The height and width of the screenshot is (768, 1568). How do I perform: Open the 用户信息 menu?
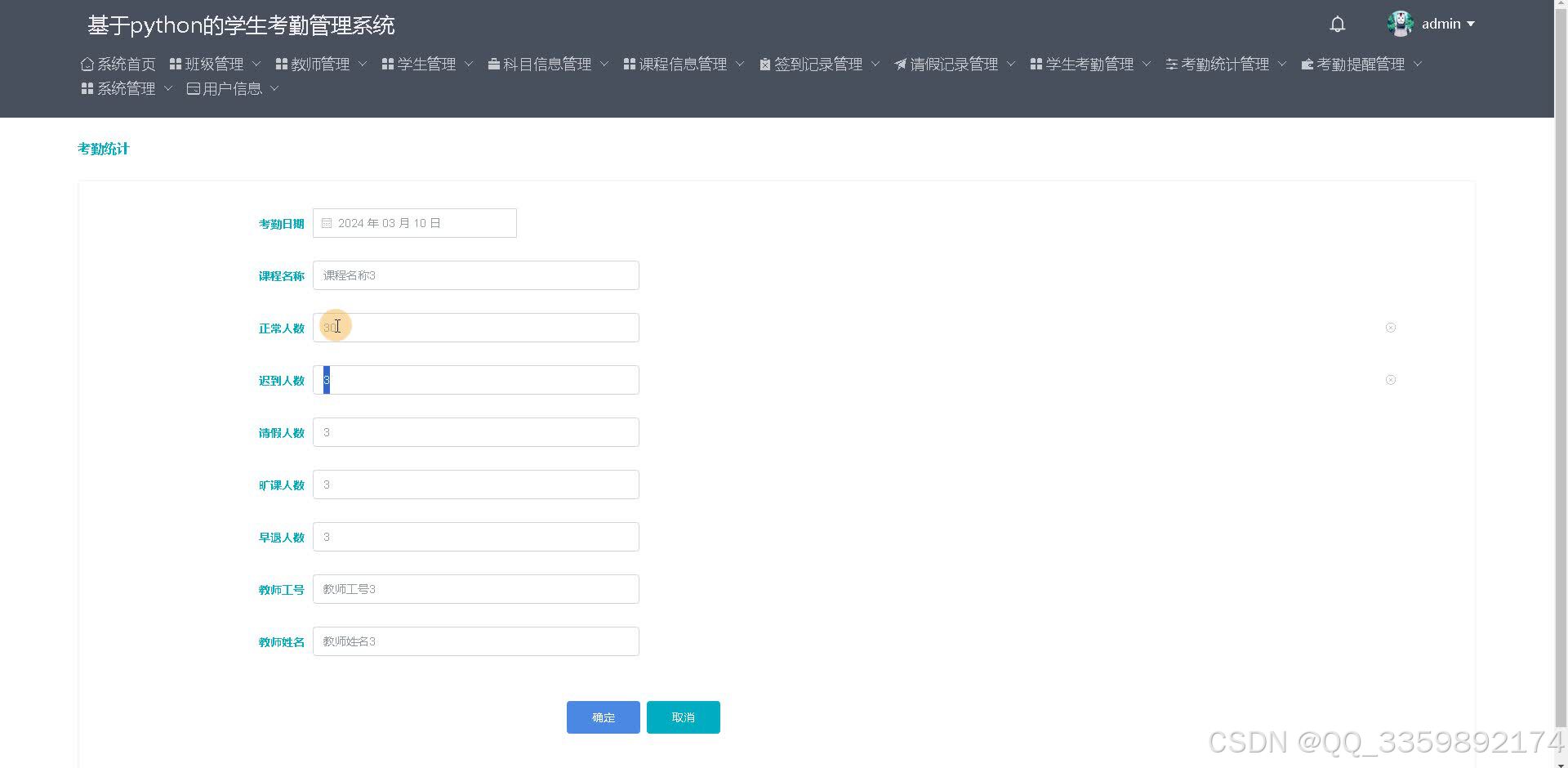(233, 88)
